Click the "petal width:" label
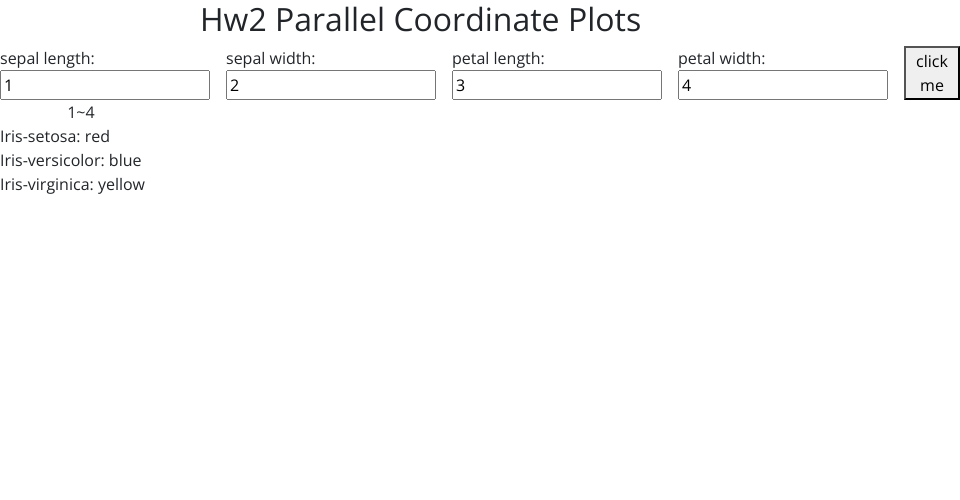Image resolution: width=960 pixels, height=500 pixels. [x=721, y=59]
